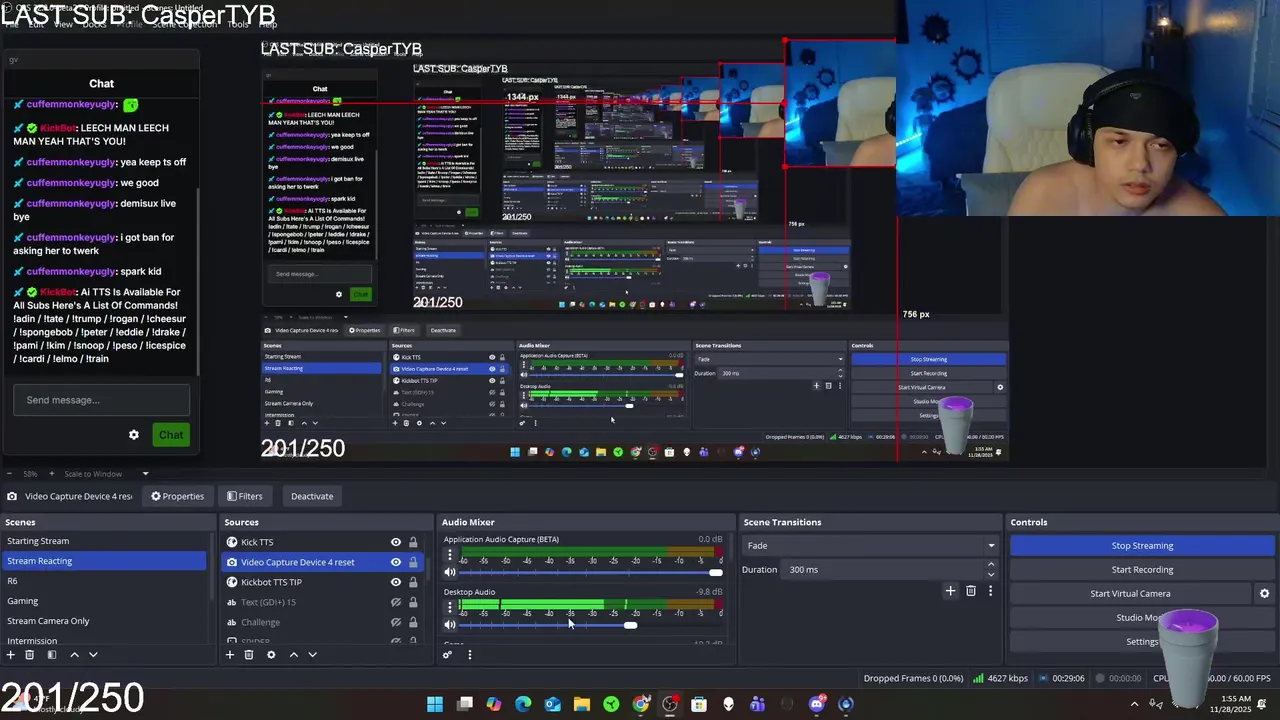Move source up arrow in Sources toolbar

tap(293, 655)
